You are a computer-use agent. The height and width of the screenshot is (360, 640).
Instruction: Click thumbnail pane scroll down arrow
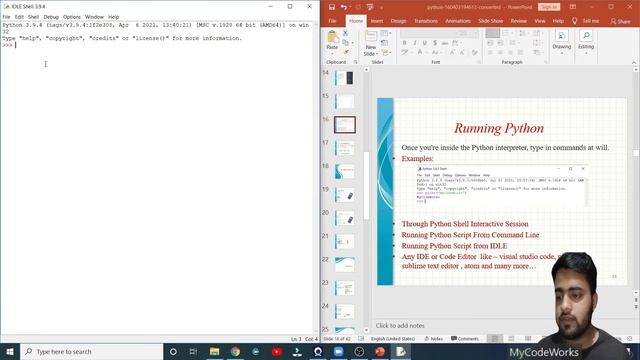366,330
